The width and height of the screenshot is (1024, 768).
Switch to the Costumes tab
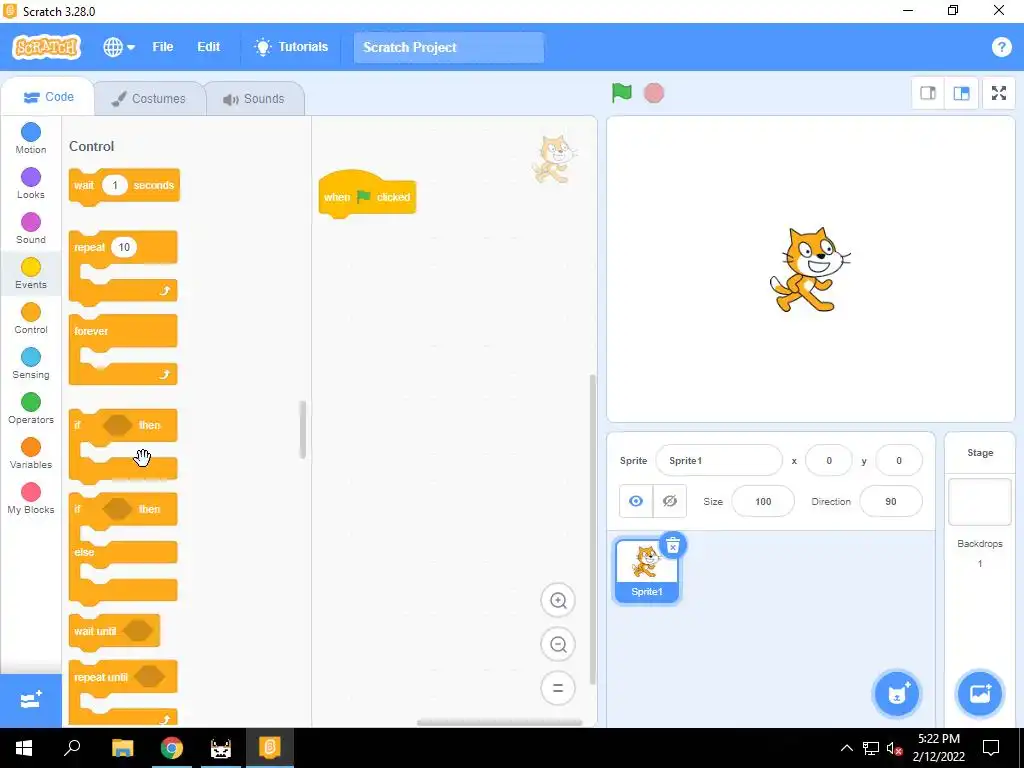point(149,99)
